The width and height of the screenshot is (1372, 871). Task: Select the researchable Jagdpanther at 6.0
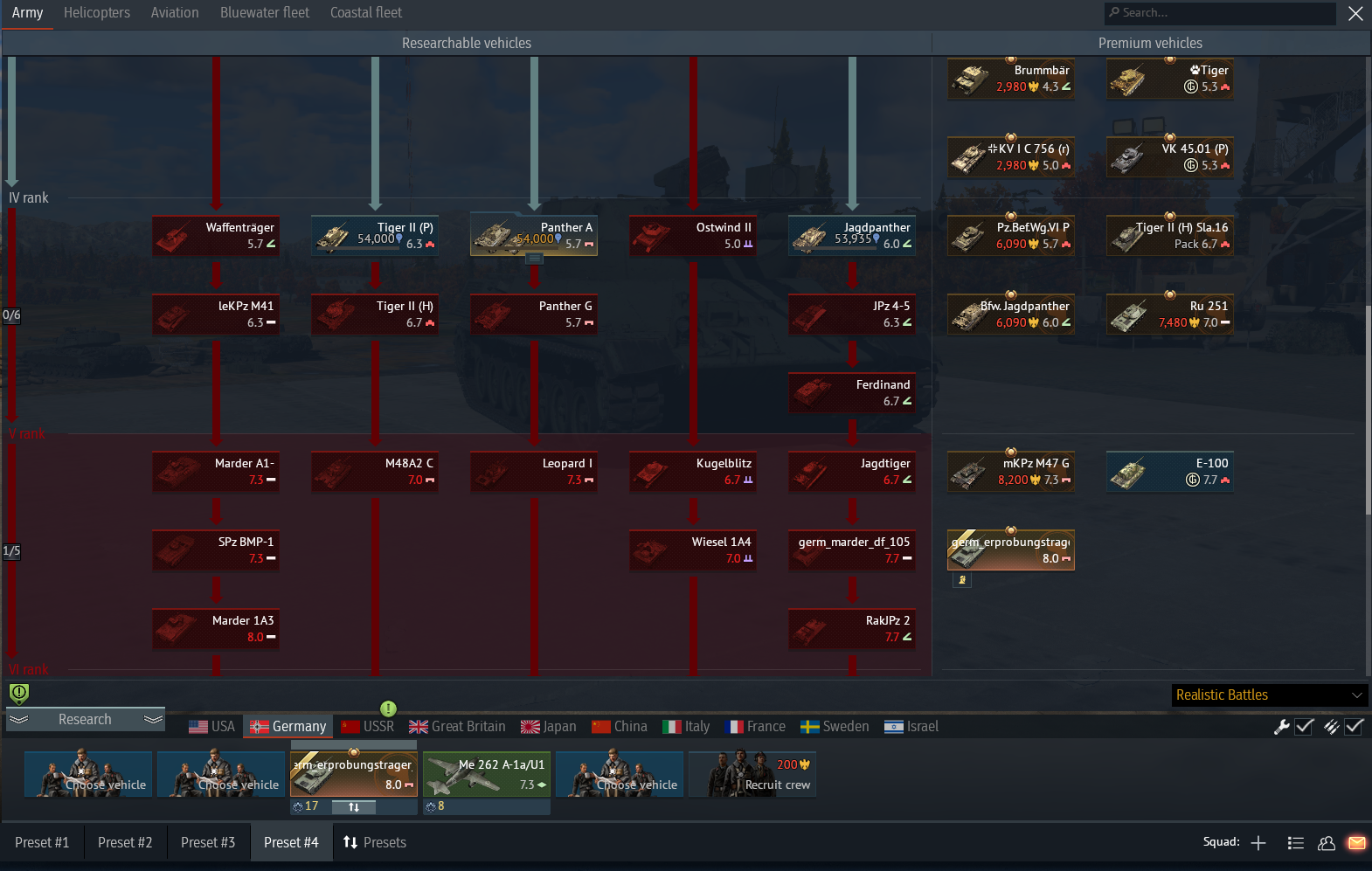pyautogui.click(x=852, y=236)
